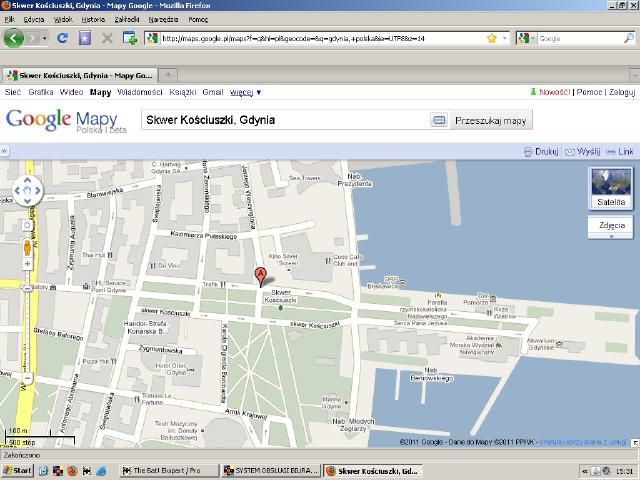This screenshot has height=480, width=640.
Task: Open the Gmail link
Action: tap(213, 92)
